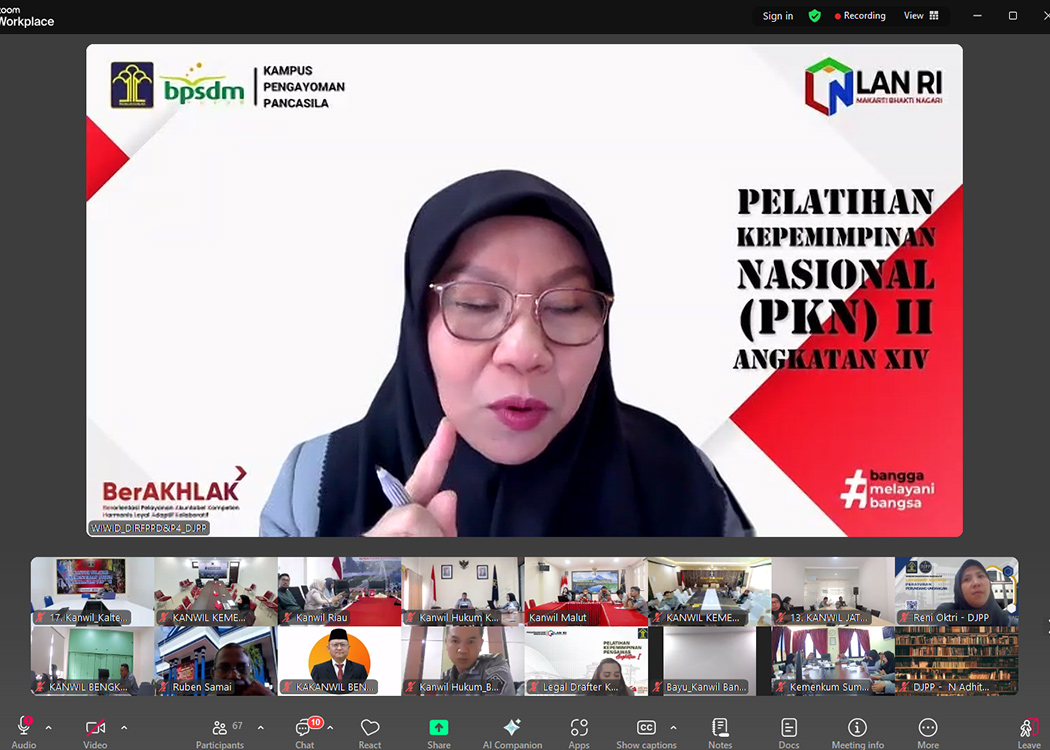Open the React emoji menu
Image resolution: width=1050 pixels, height=750 pixels.
coord(370,730)
